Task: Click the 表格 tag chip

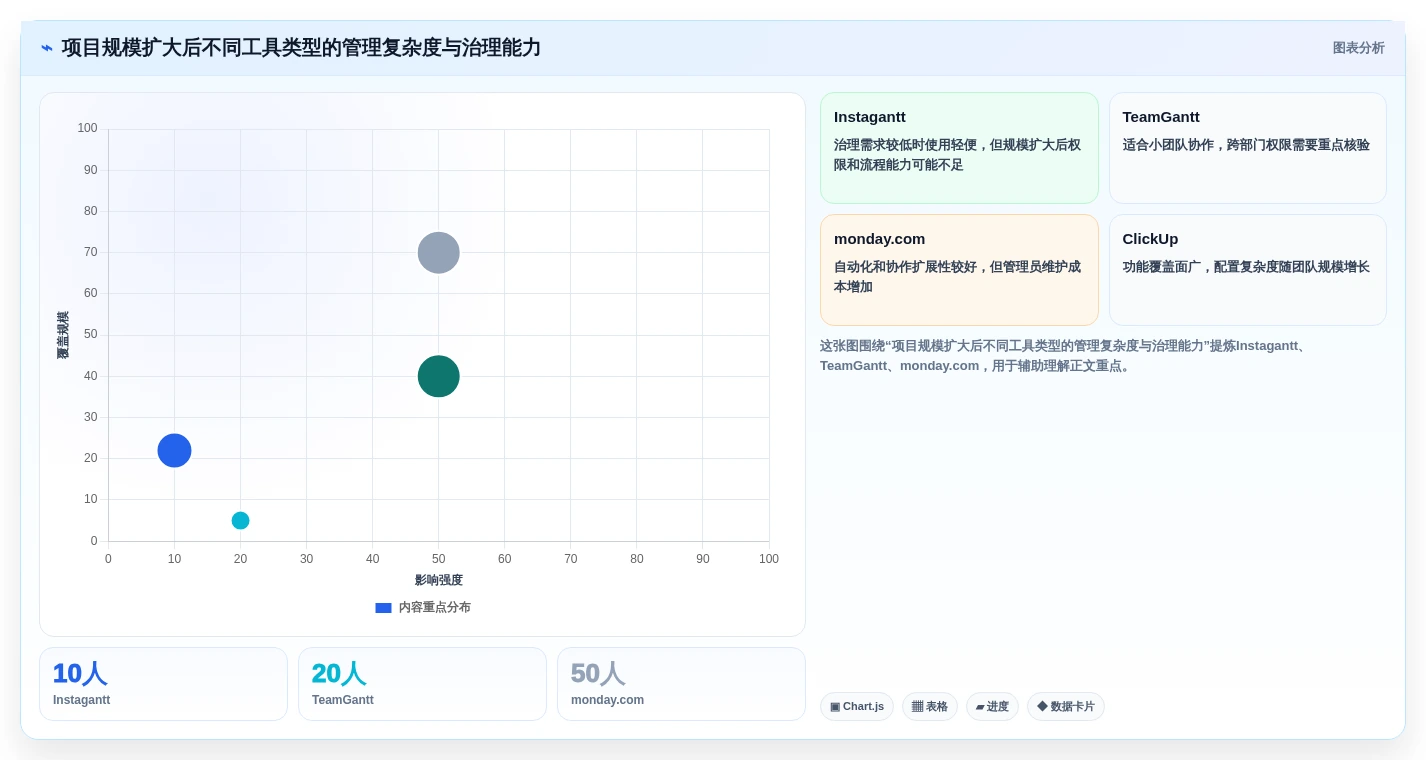Action: [930, 706]
